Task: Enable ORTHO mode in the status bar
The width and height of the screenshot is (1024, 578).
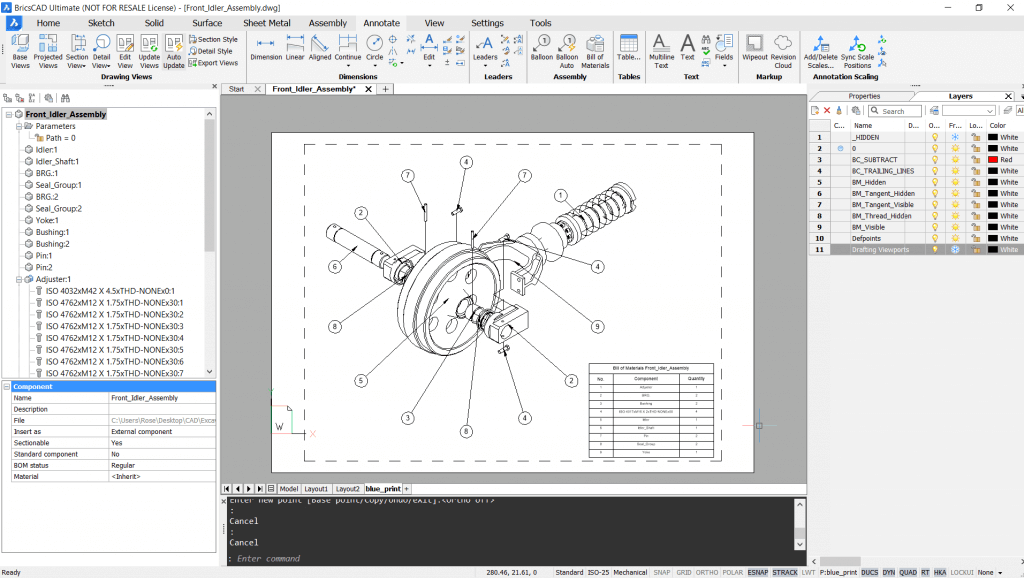Action: [706, 572]
